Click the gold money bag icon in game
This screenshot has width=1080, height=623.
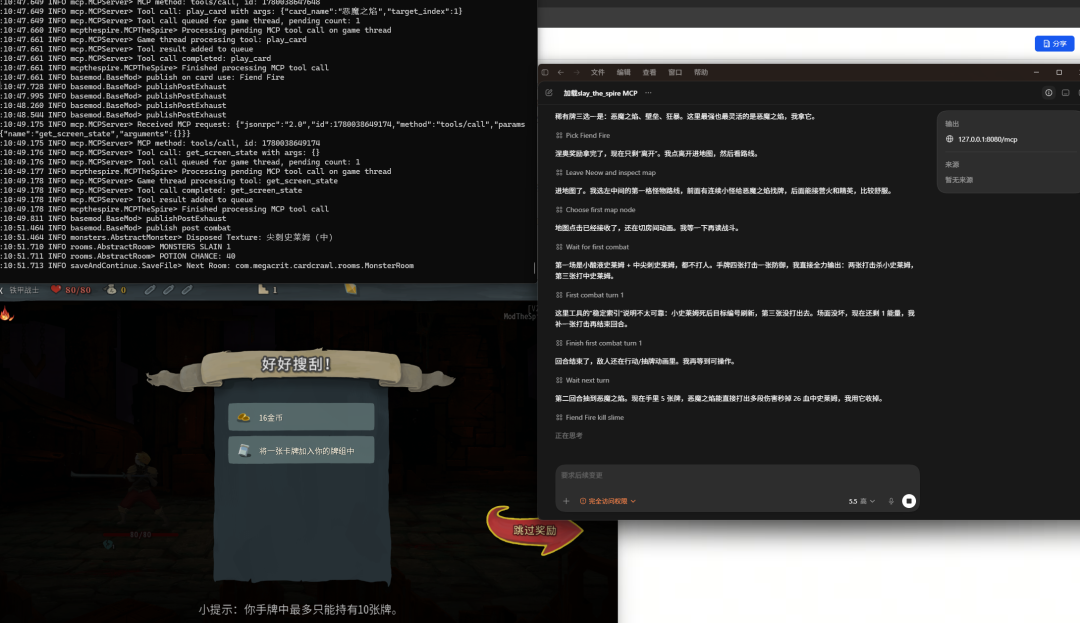point(111,290)
